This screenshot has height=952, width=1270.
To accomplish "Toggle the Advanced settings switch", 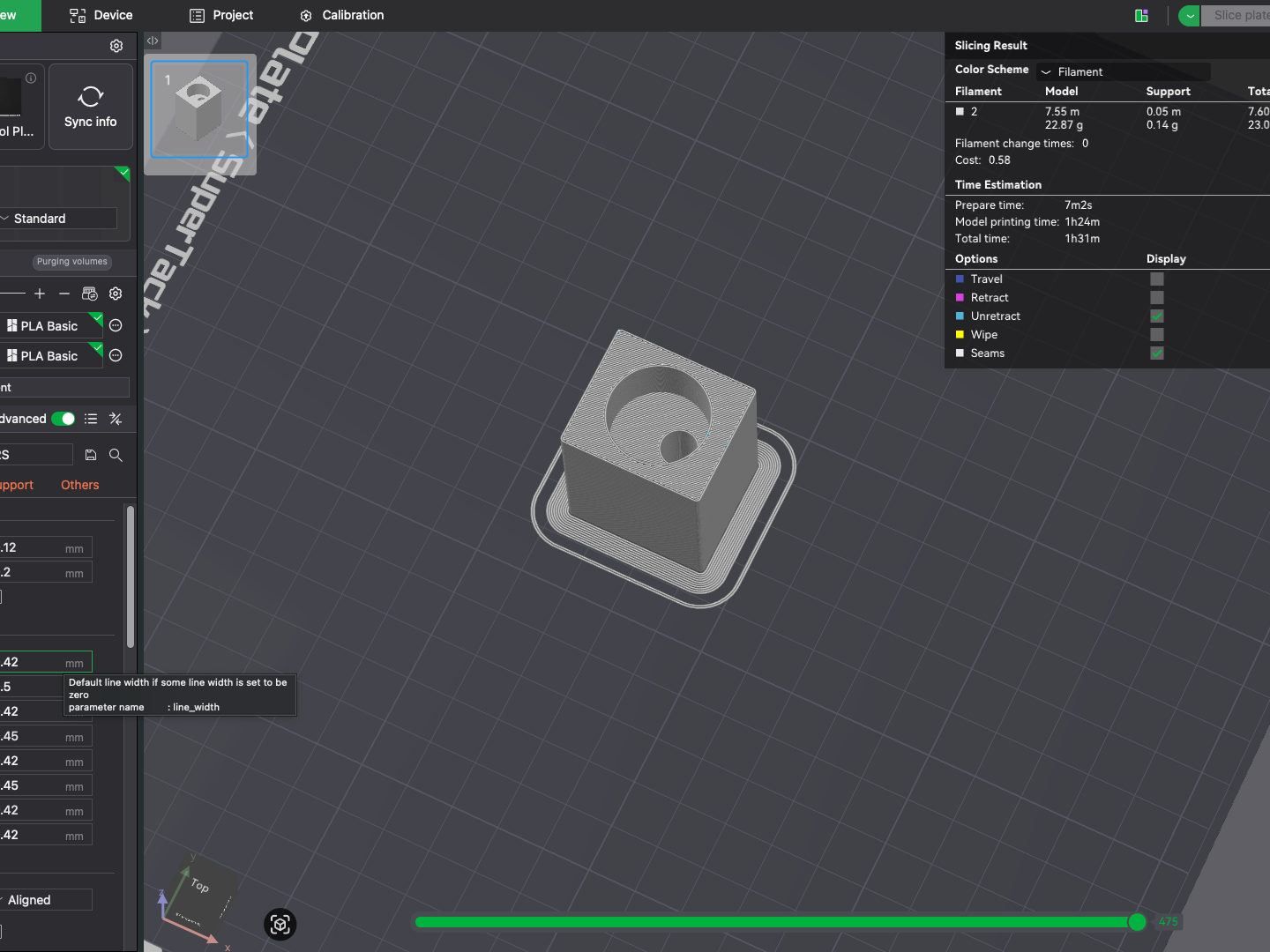I will [x=63, y=419].
